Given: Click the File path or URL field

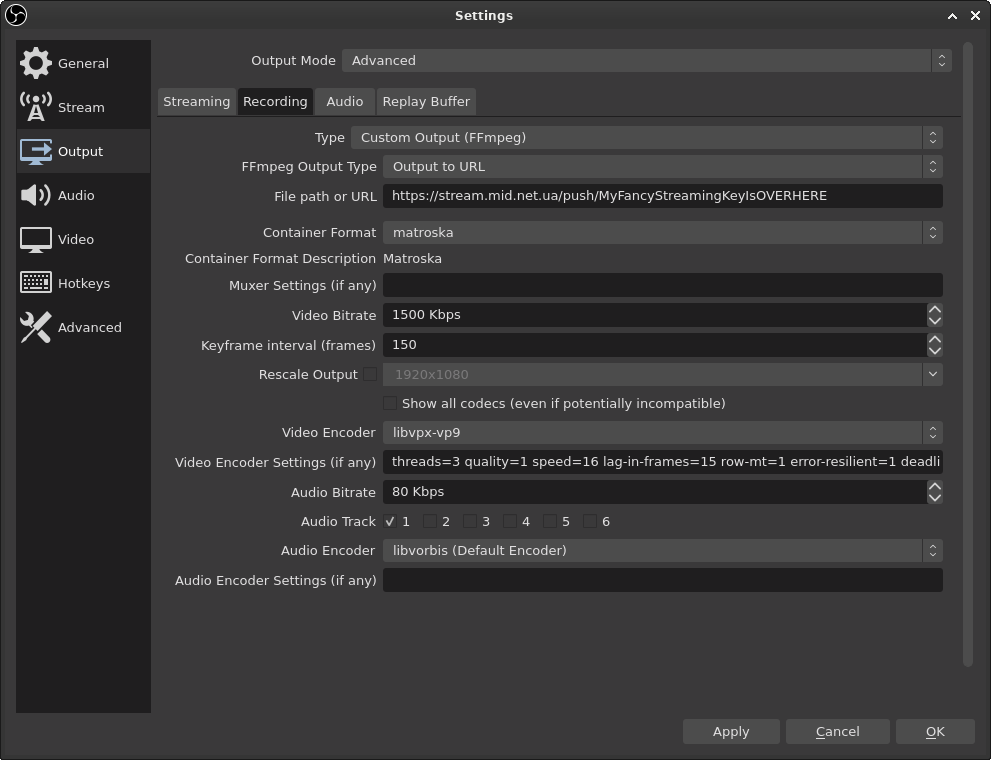Looking at the screenshot, I should [x=662, y=196].
